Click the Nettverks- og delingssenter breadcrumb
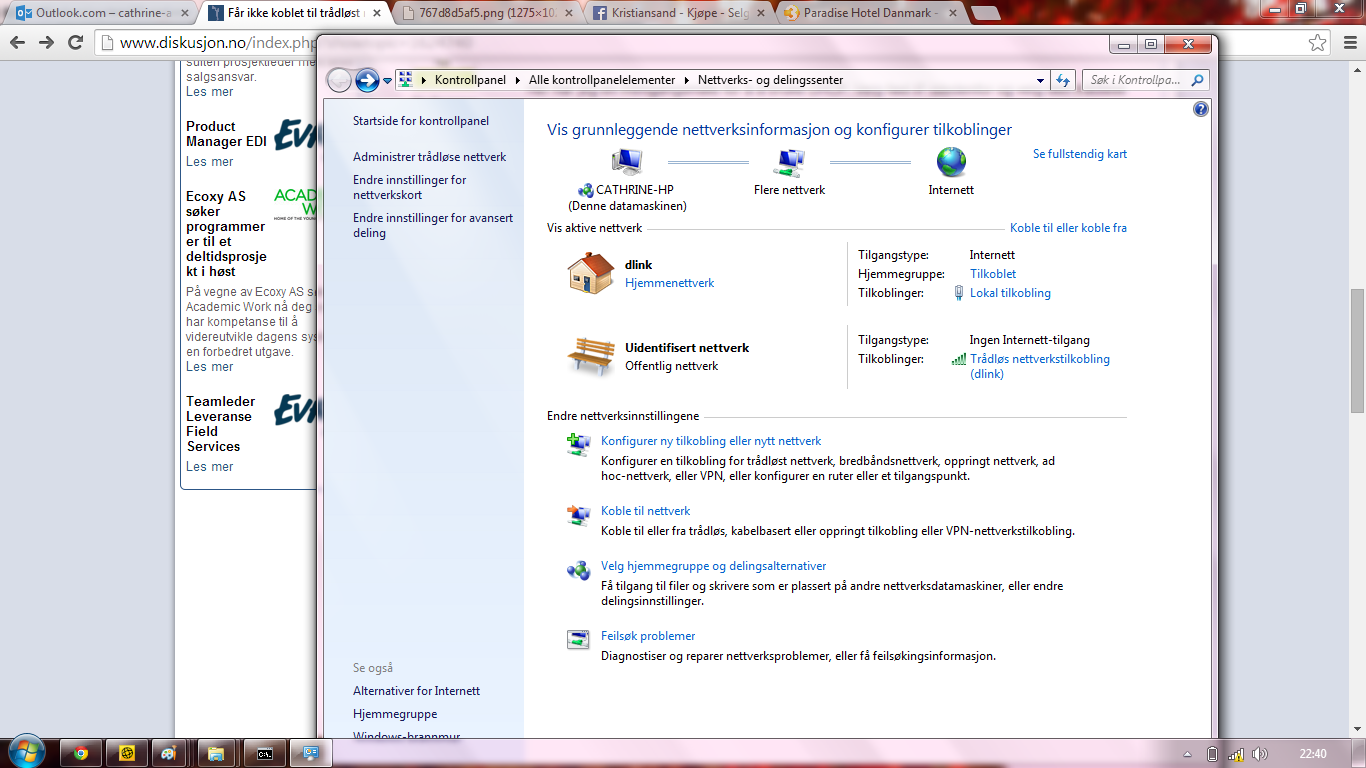Viewport: 1366px width, 768px height. (770, 80)
